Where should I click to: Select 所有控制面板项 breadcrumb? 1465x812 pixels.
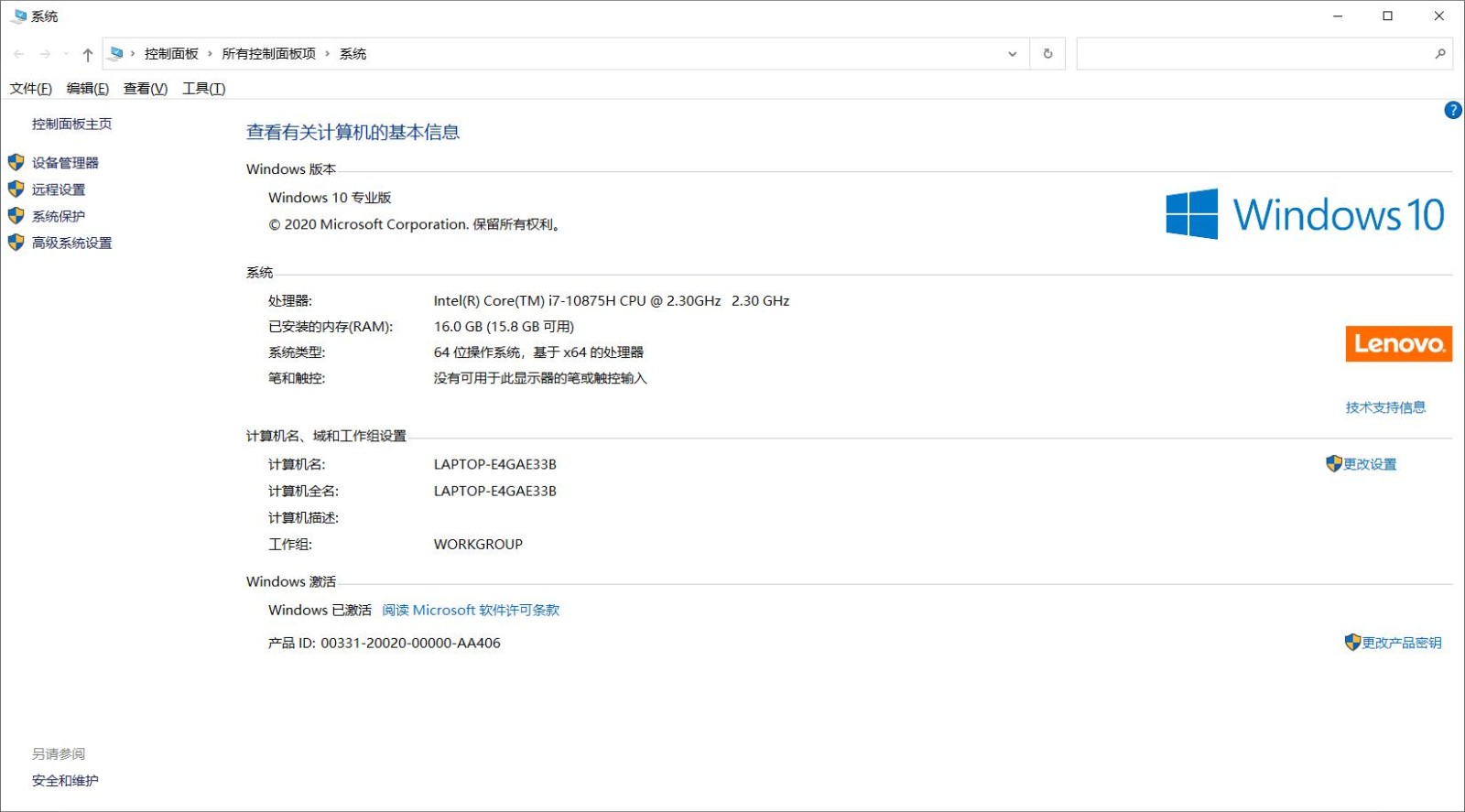pyautogui.click(x=268, y=54)
